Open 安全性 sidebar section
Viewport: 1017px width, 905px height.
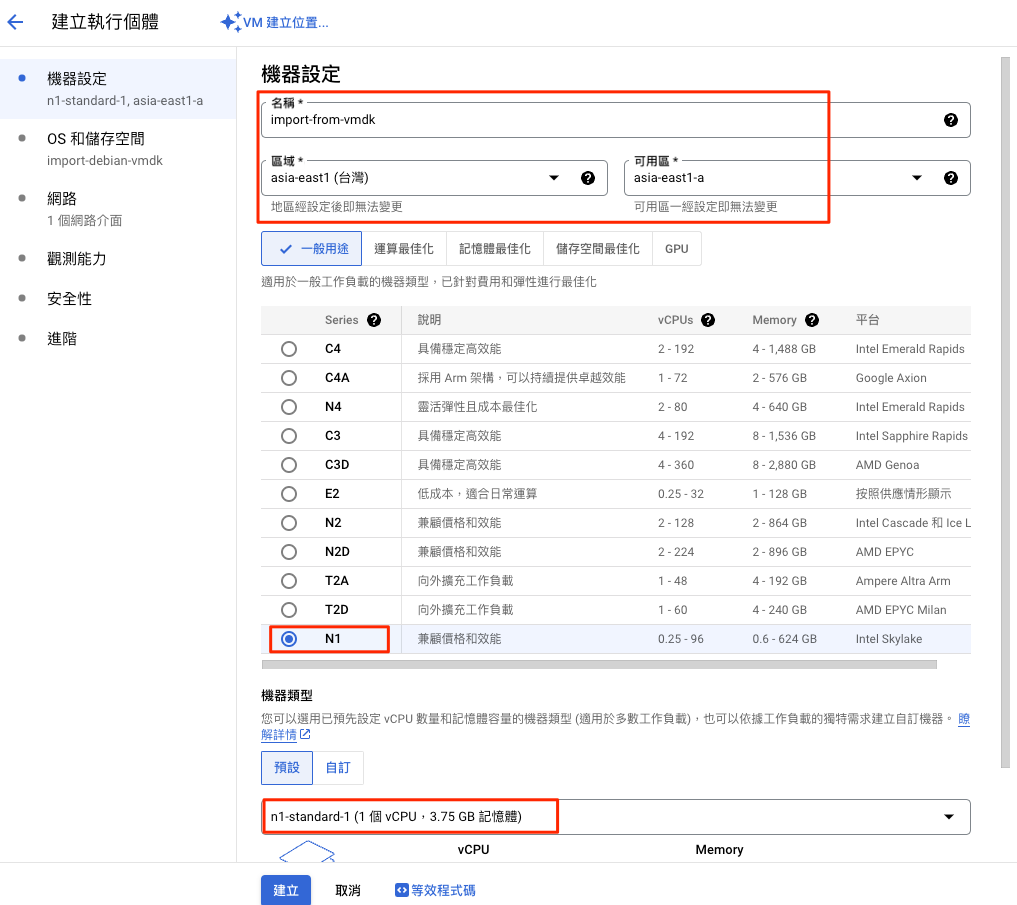(x=118, y=298)
